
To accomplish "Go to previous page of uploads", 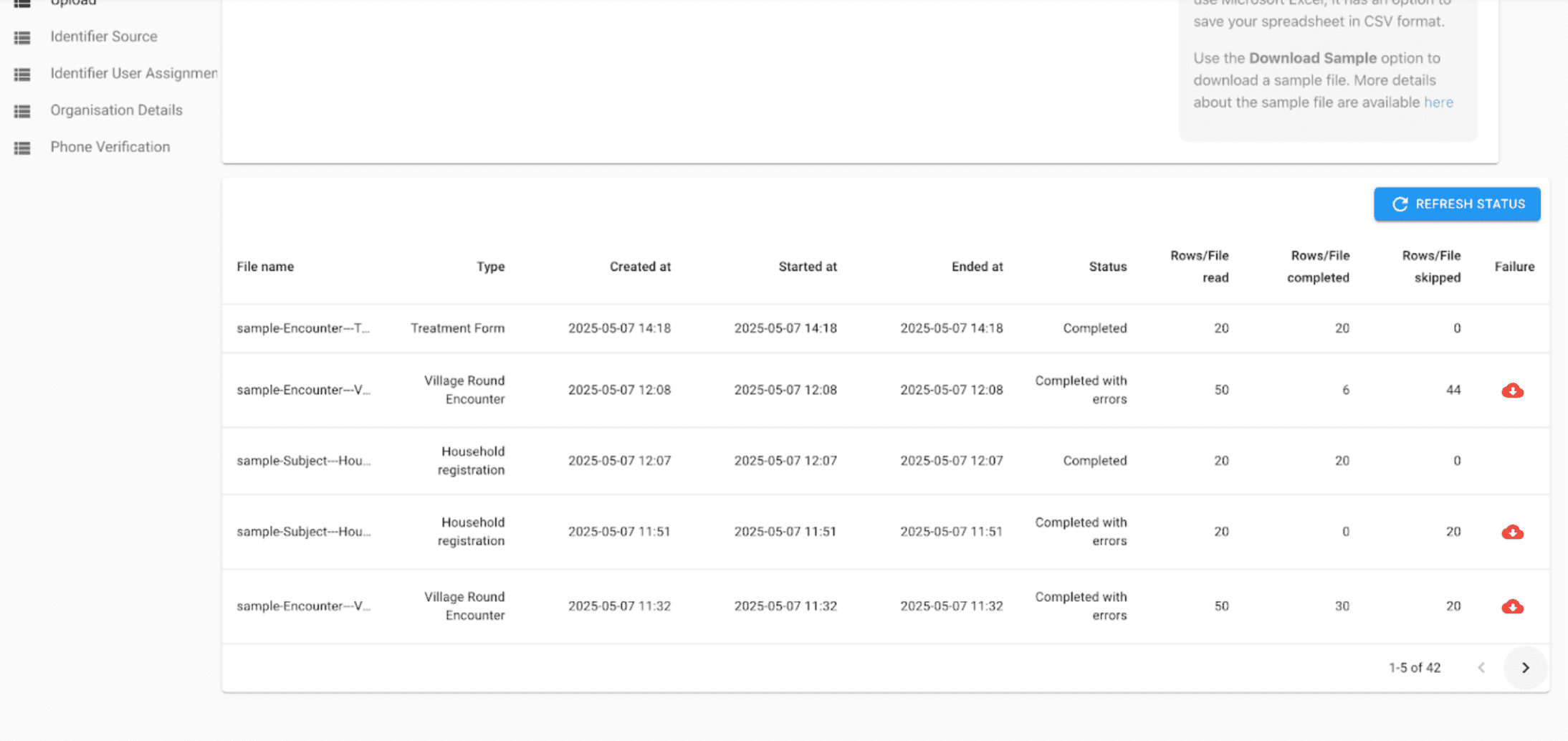I will pyautogui.click(x=1481, y=668).
